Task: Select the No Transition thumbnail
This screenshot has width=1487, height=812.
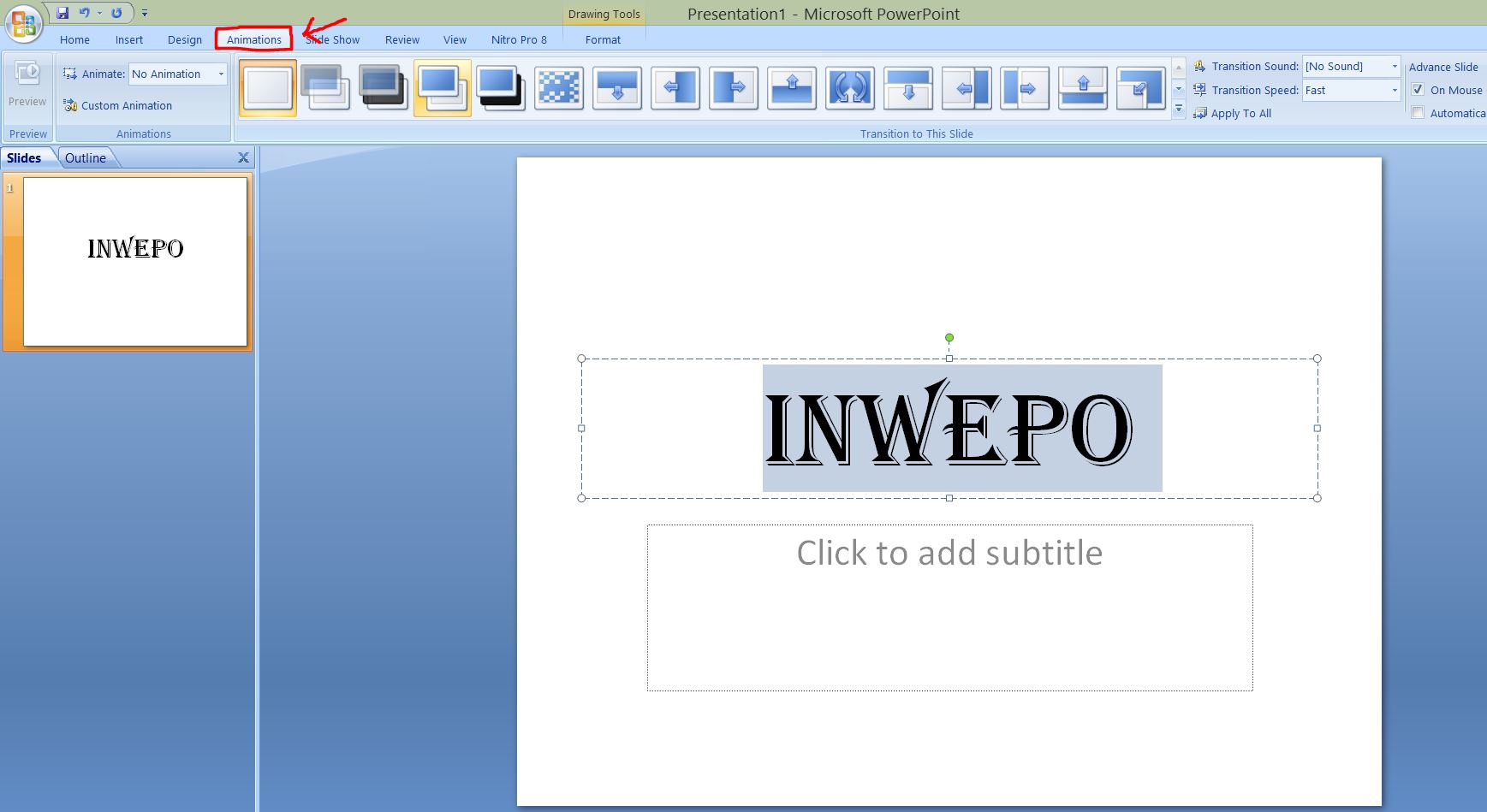Action: point(268,87)
